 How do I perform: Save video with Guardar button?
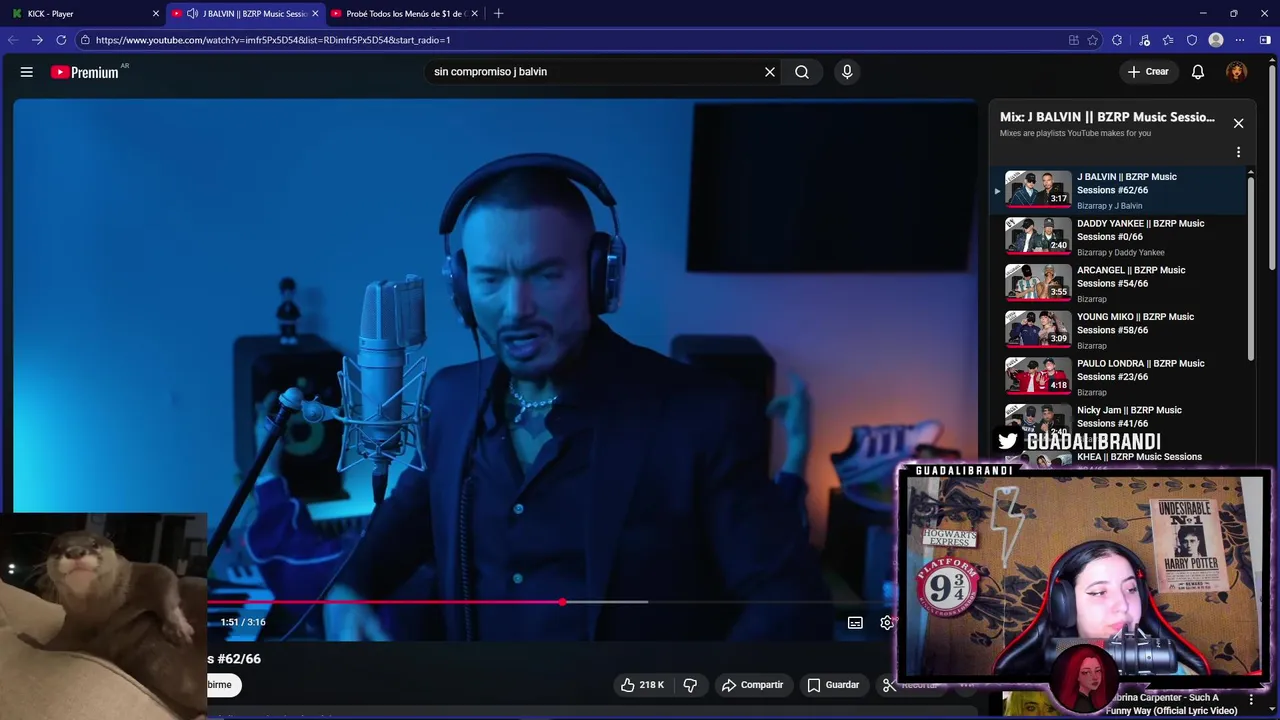(x=833, y=685)
